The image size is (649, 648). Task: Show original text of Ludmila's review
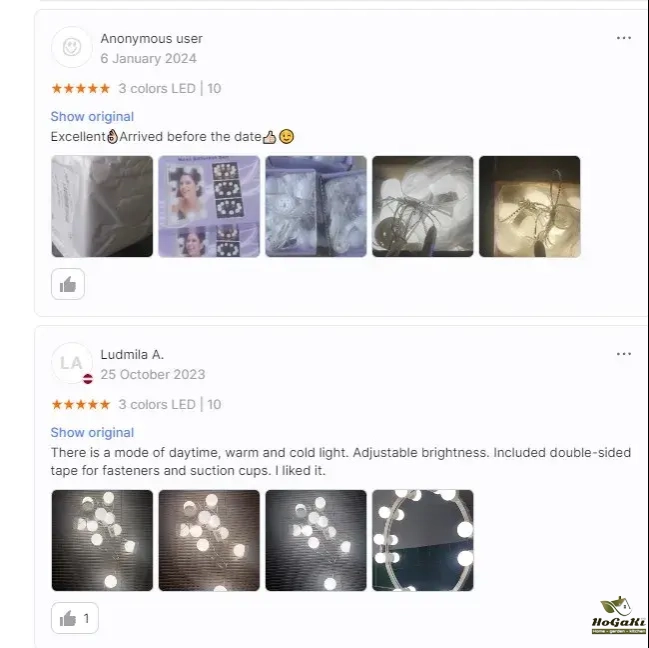tap(92, 433)
